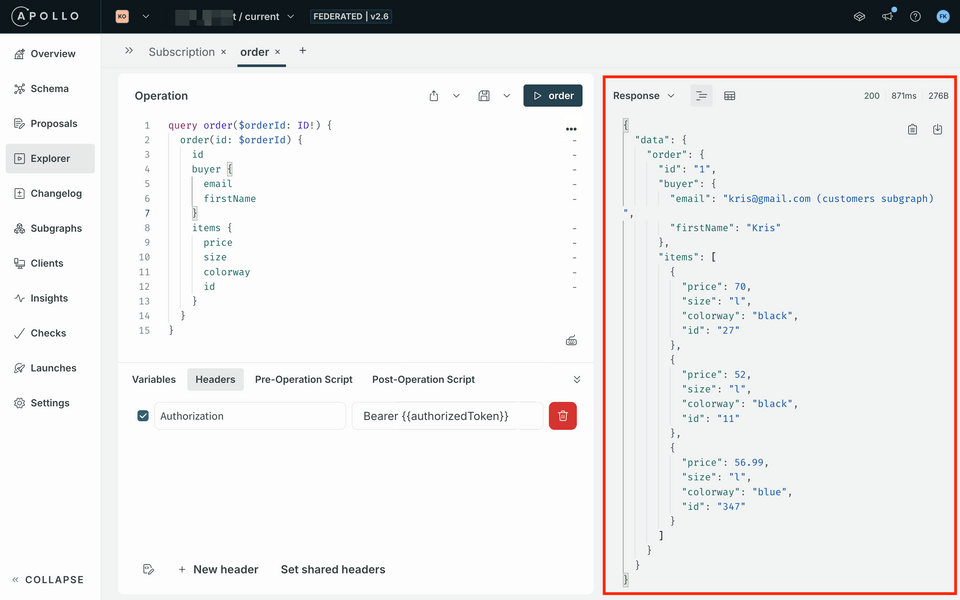Click the share operation icon

[x=434, y=96]
